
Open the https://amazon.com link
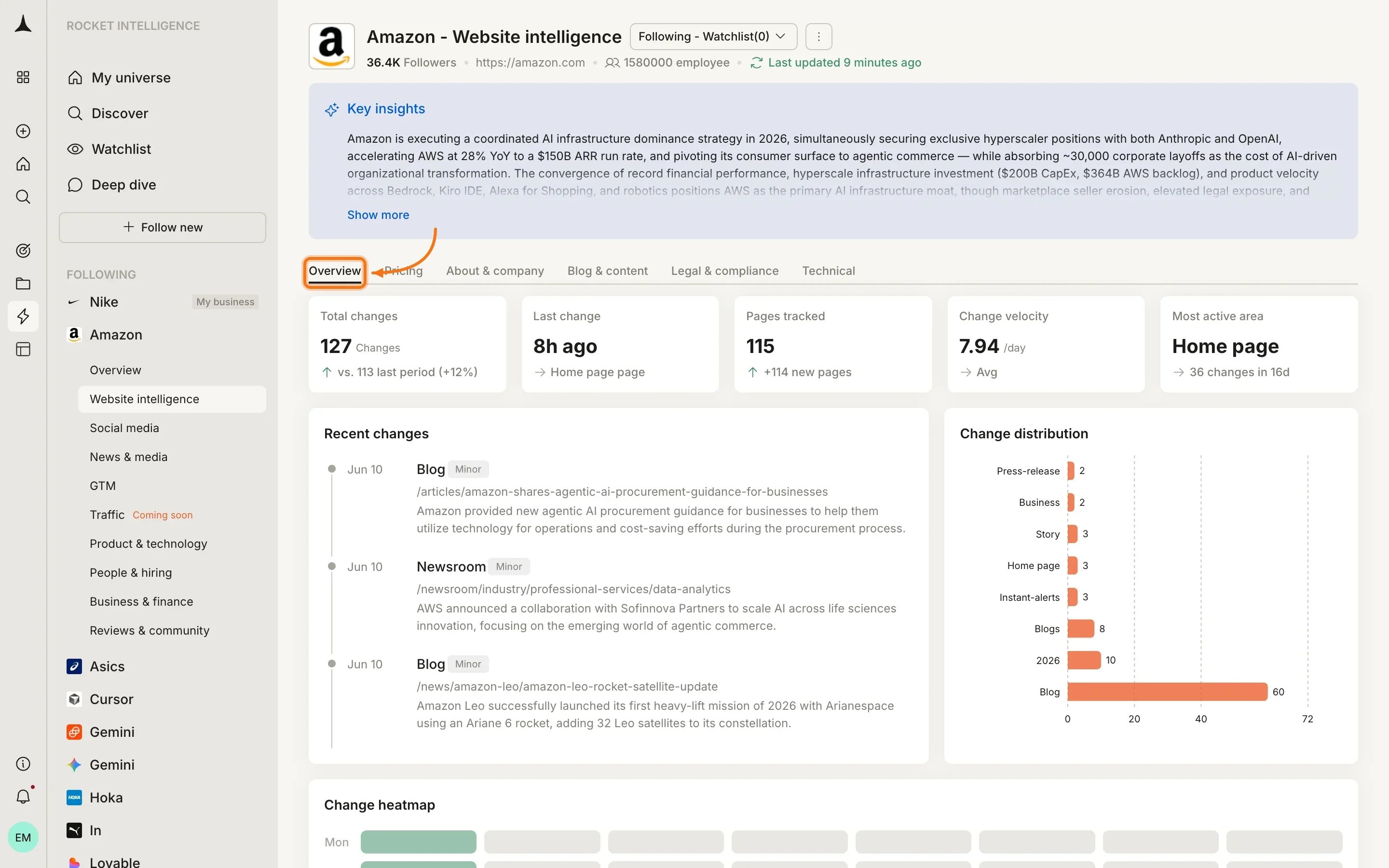531,63
